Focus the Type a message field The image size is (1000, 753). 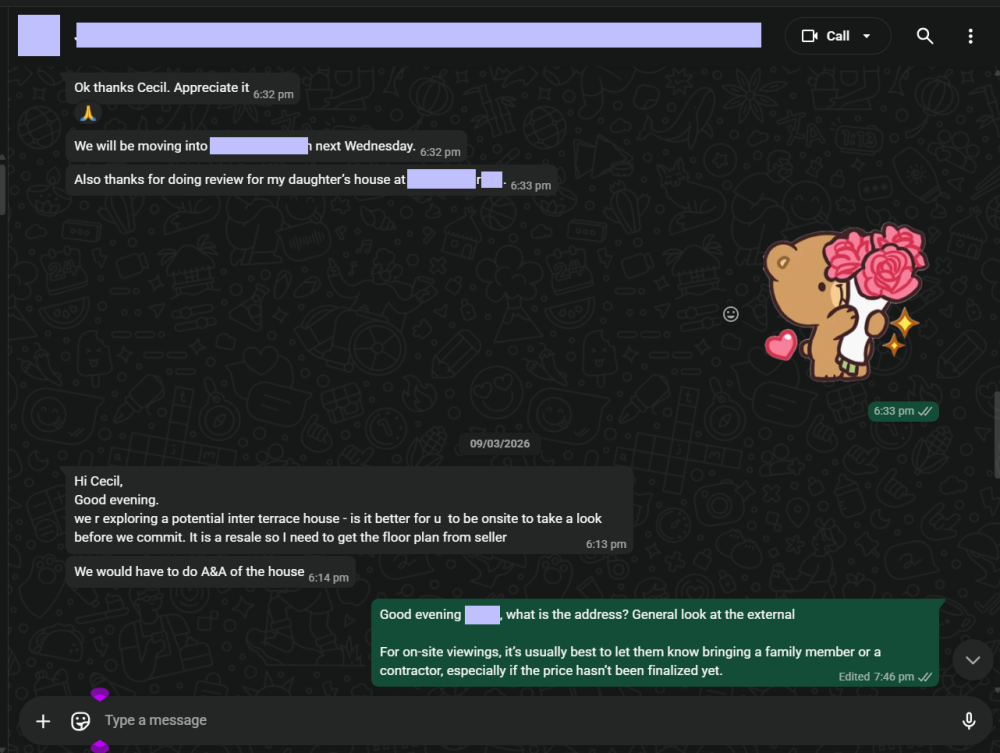tap(500, 721)
